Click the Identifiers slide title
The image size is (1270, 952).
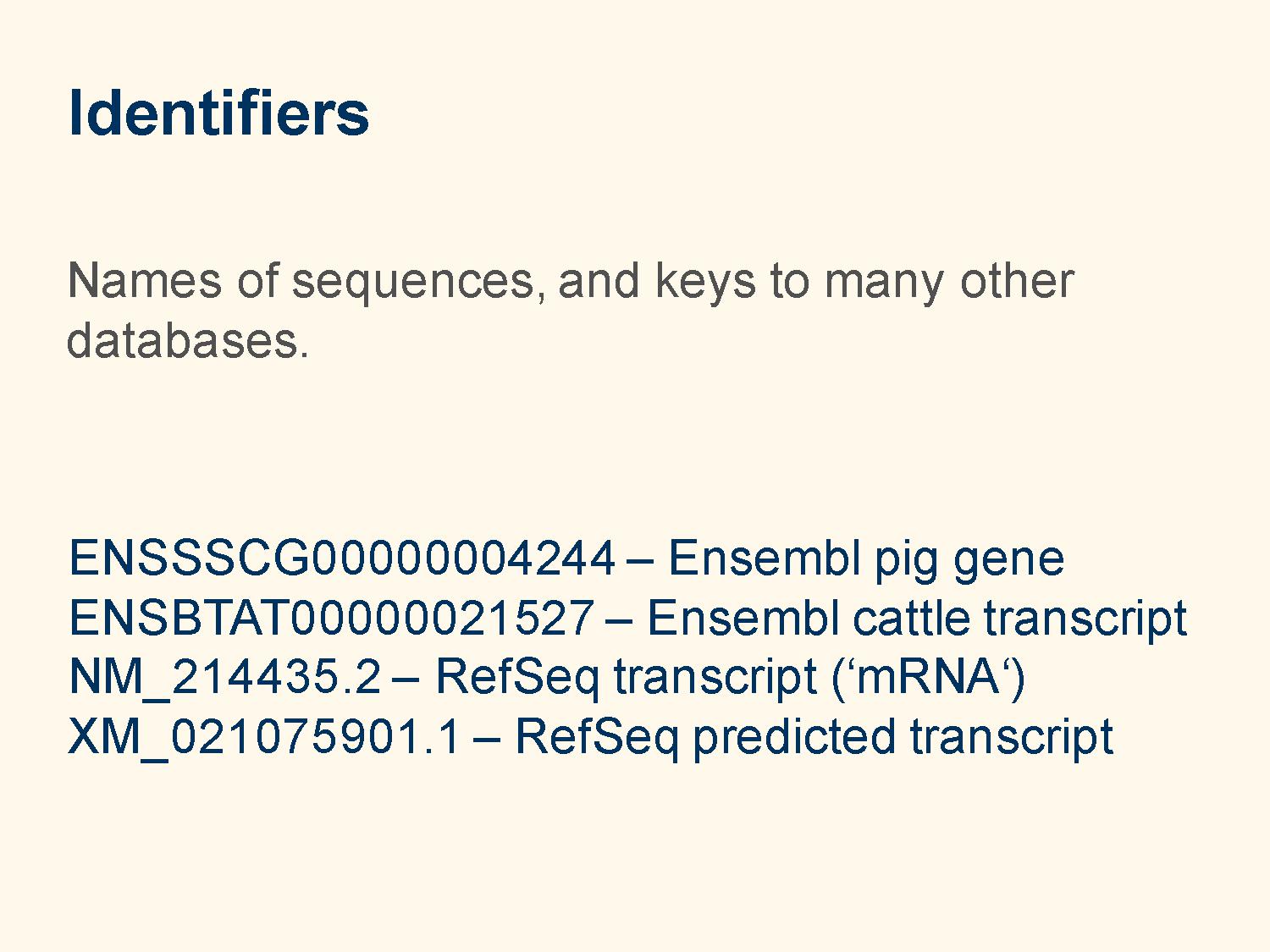tap(218, 113)
